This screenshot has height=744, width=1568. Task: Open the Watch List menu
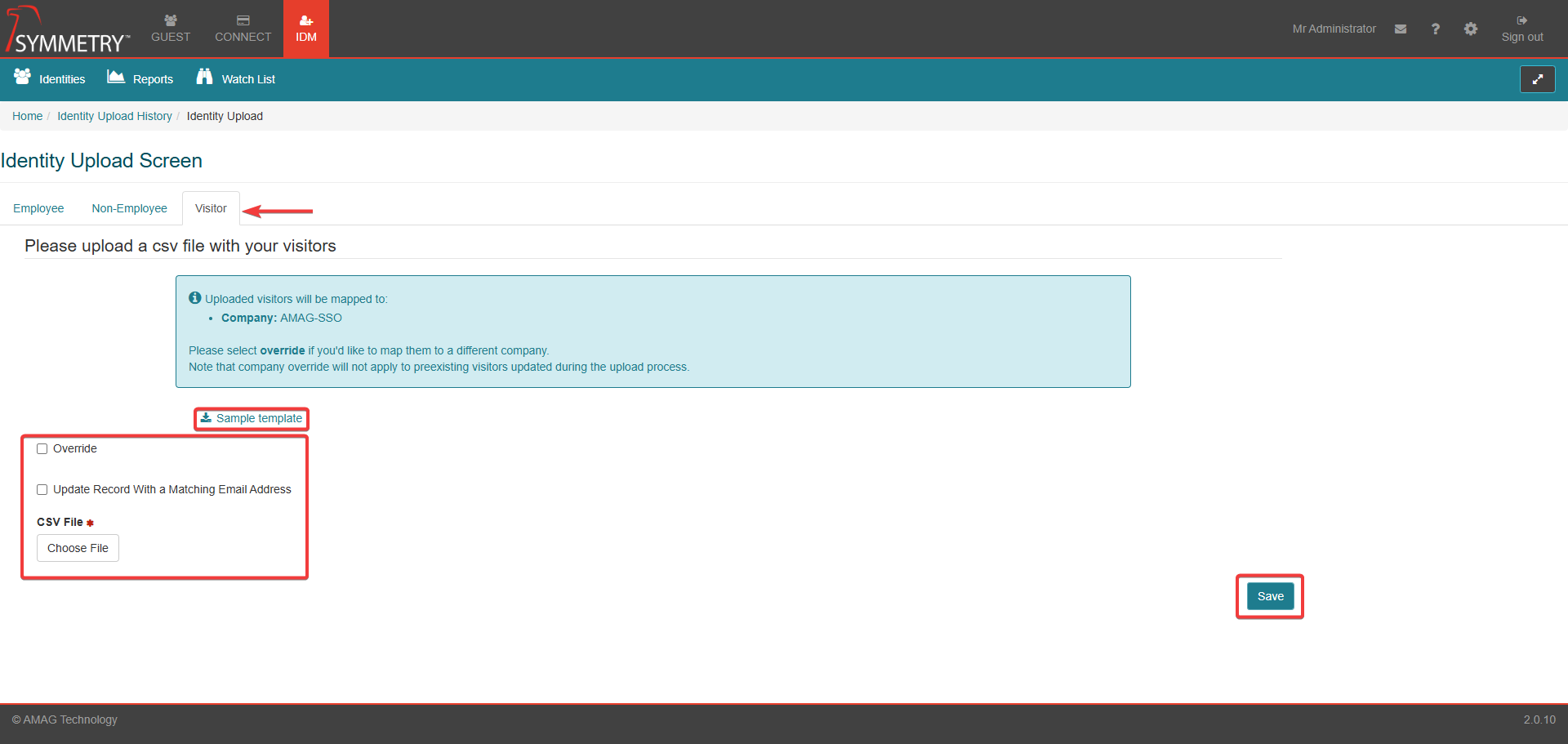pyautogui.click(x=236, y=78)
